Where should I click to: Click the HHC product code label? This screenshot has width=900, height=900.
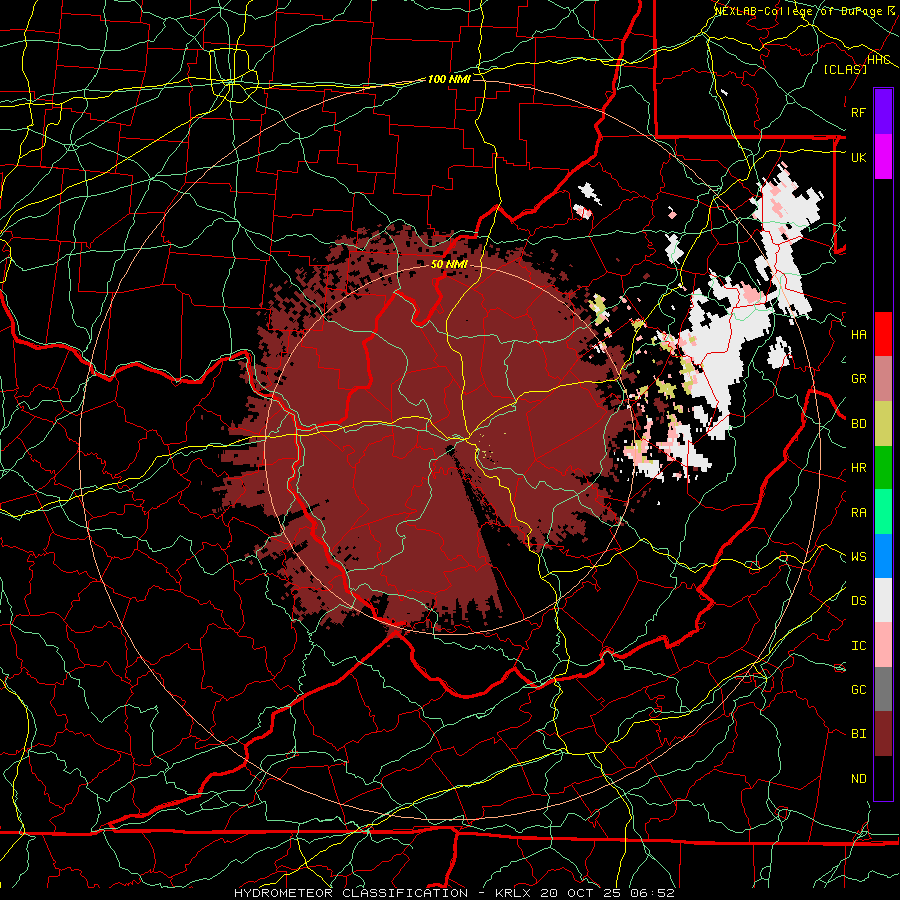878,60
